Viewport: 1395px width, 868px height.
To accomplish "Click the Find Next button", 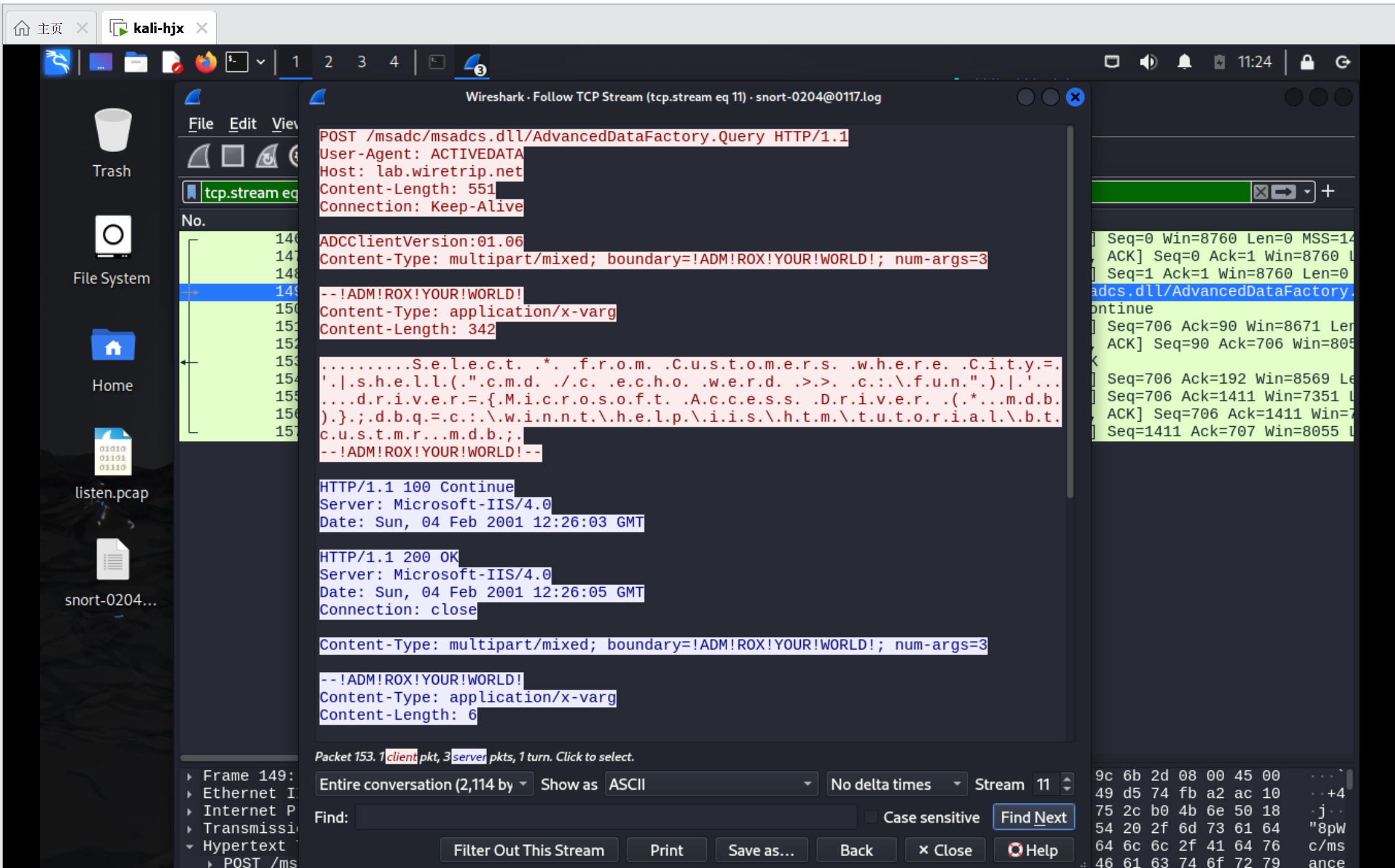I will (x=1033, y=817).
